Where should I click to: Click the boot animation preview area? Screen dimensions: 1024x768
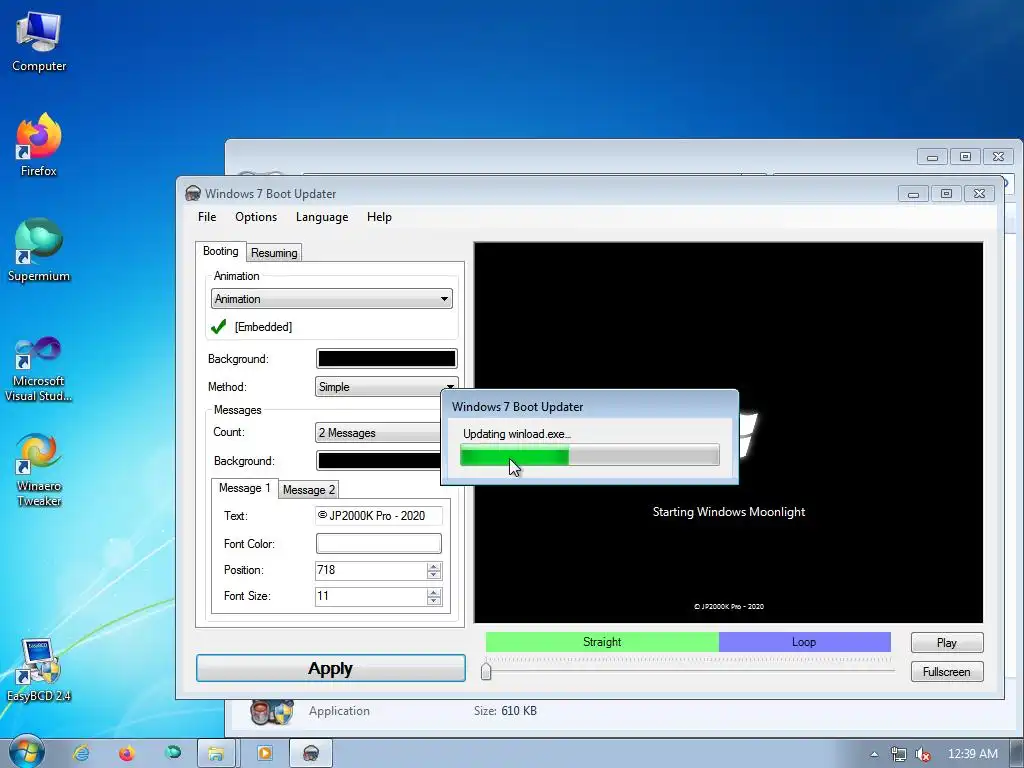tap(728, 432)
